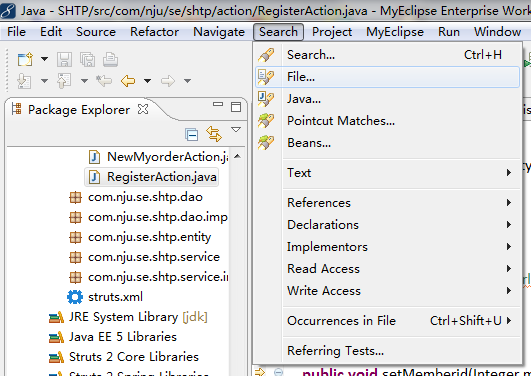Open the MyEclipse menu
This screenshot has height=376, width=531.
click(x=395, y=32)
